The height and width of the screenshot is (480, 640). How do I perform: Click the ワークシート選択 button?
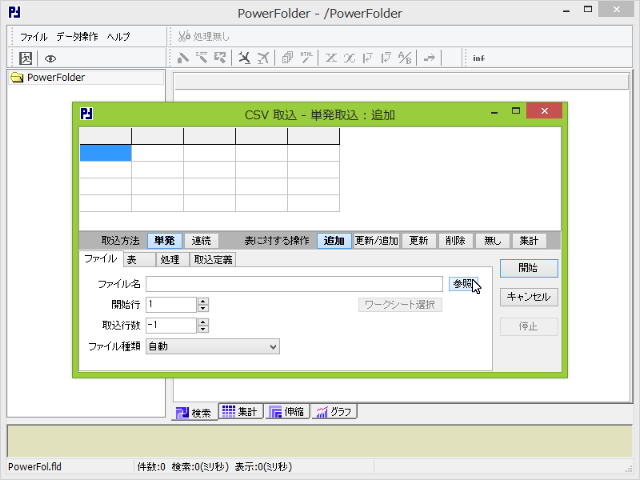click(x=400, y=304)
